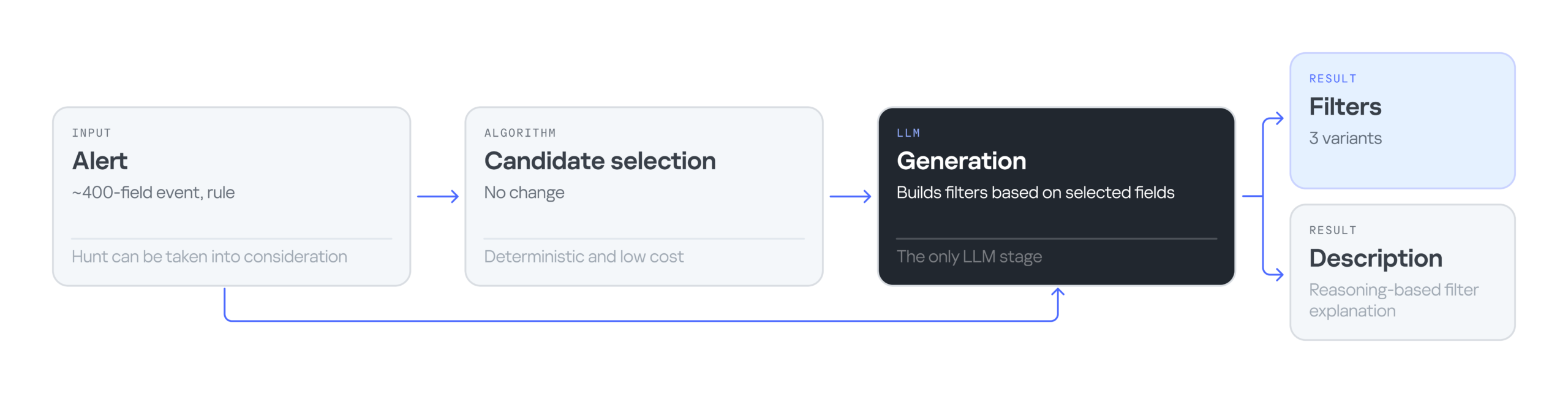The width and height of the screenshot is (1568, 393).
Task: Click the Filters result heading
Action: tap(1345, 107)
